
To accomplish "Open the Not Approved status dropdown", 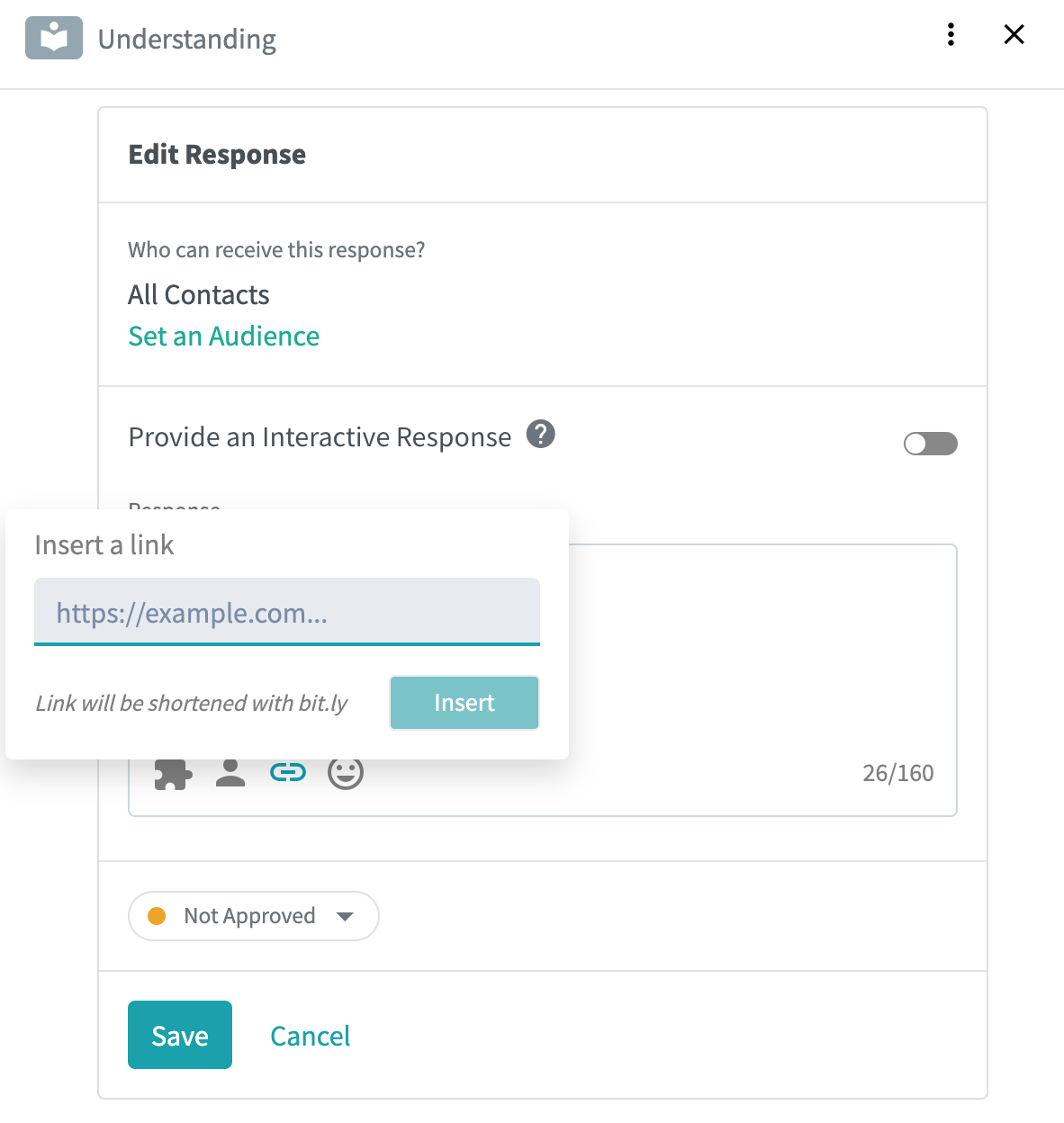I will click(254, 916).
